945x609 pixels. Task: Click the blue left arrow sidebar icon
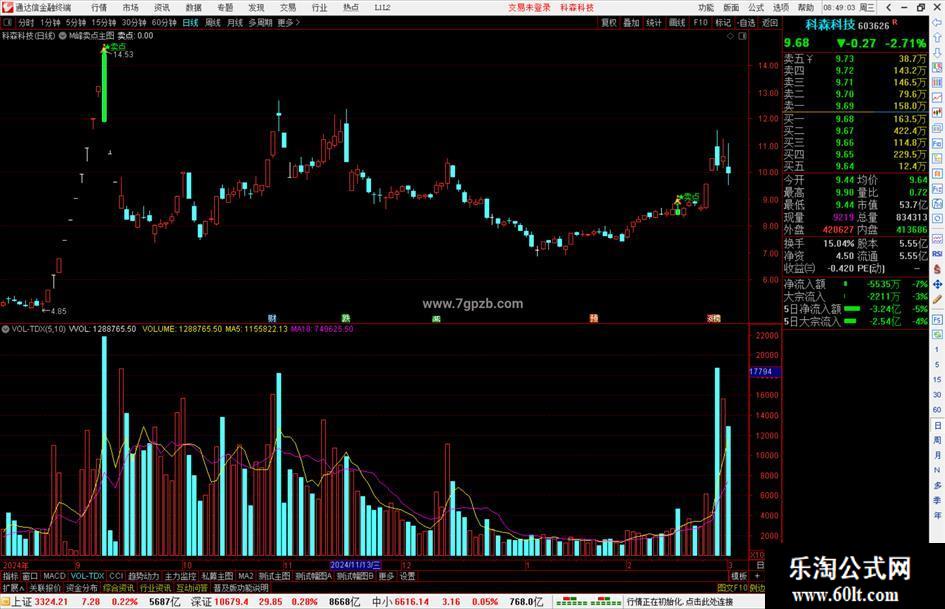click(937, 22)
